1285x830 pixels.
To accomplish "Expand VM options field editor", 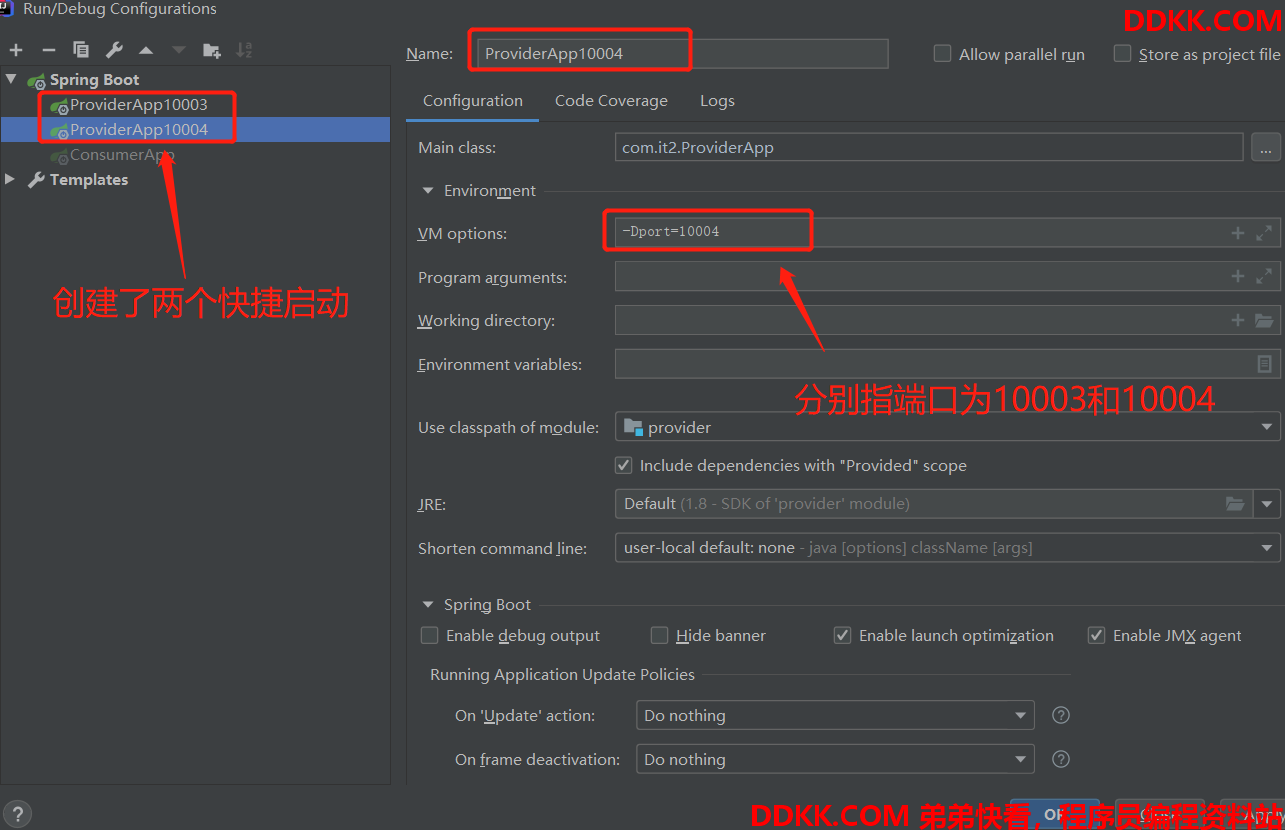I will [x=1264, y=233].
